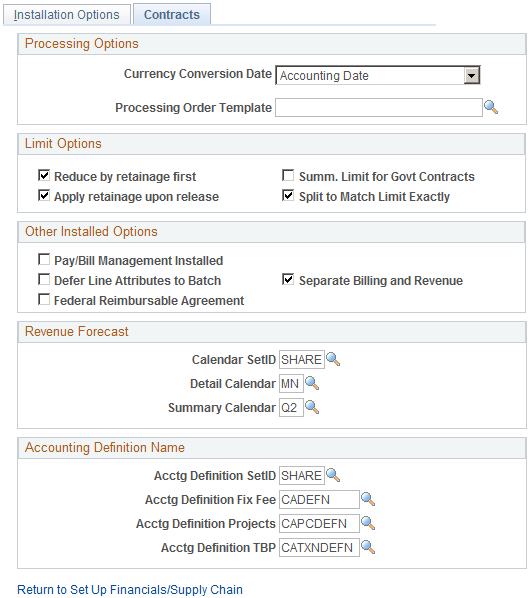Expand Currency Conversion Date dropdown
The width and height of the screenshot is (532, 598).
[x=471, y=76]
